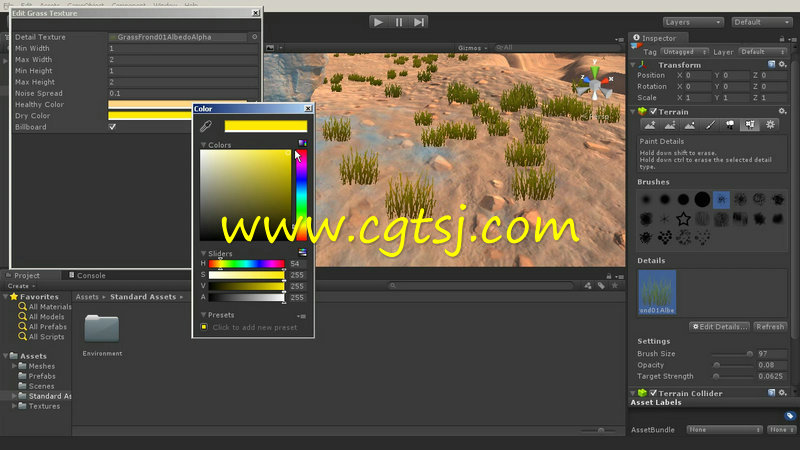Image resolution: width=800 pixels, height=450 pixels.
Task: Click Assets in the breadcrumb path
Action: tap(87, 296)
